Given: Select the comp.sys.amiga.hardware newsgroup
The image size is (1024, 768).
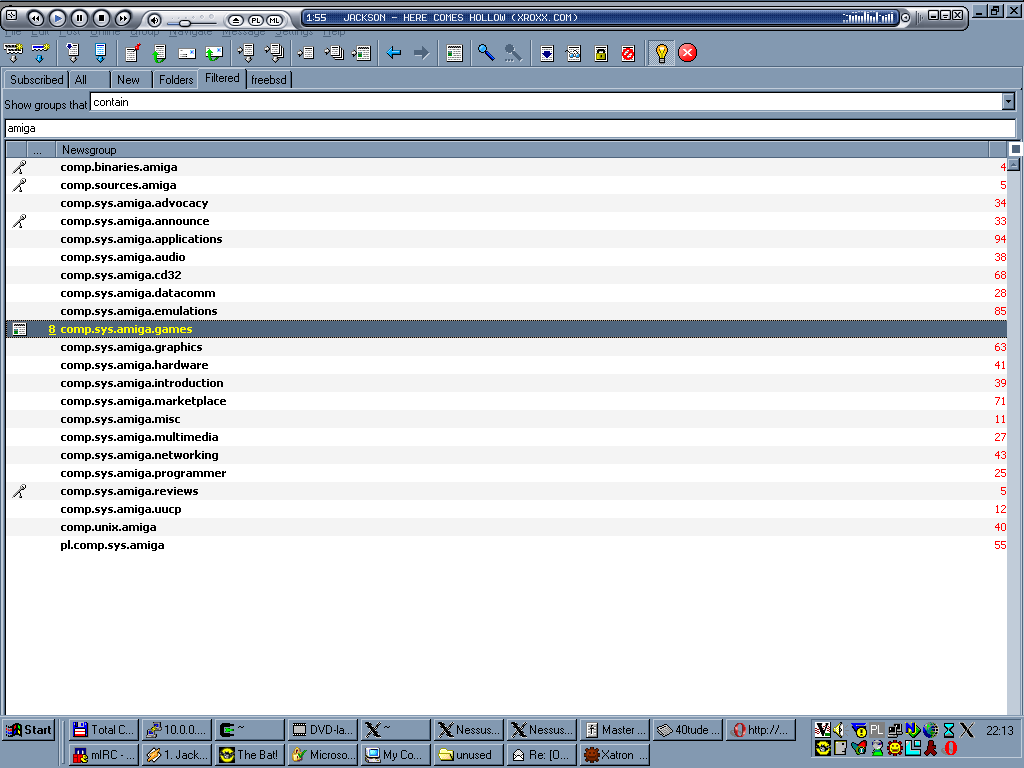Looking at the screenshot, I should tap(134, 365).
